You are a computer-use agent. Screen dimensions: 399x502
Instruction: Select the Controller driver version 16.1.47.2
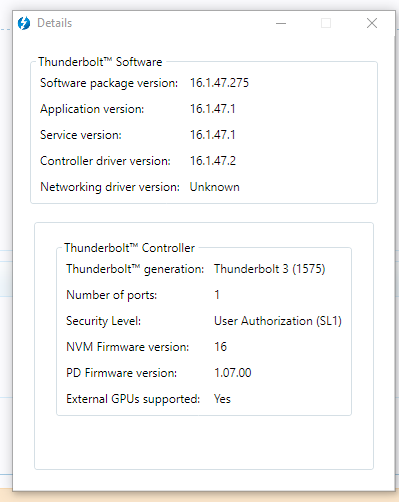click(213, 161)
